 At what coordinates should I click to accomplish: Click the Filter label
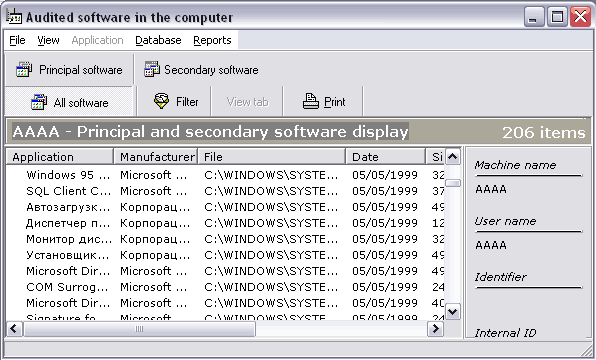(x=187, y=102)
